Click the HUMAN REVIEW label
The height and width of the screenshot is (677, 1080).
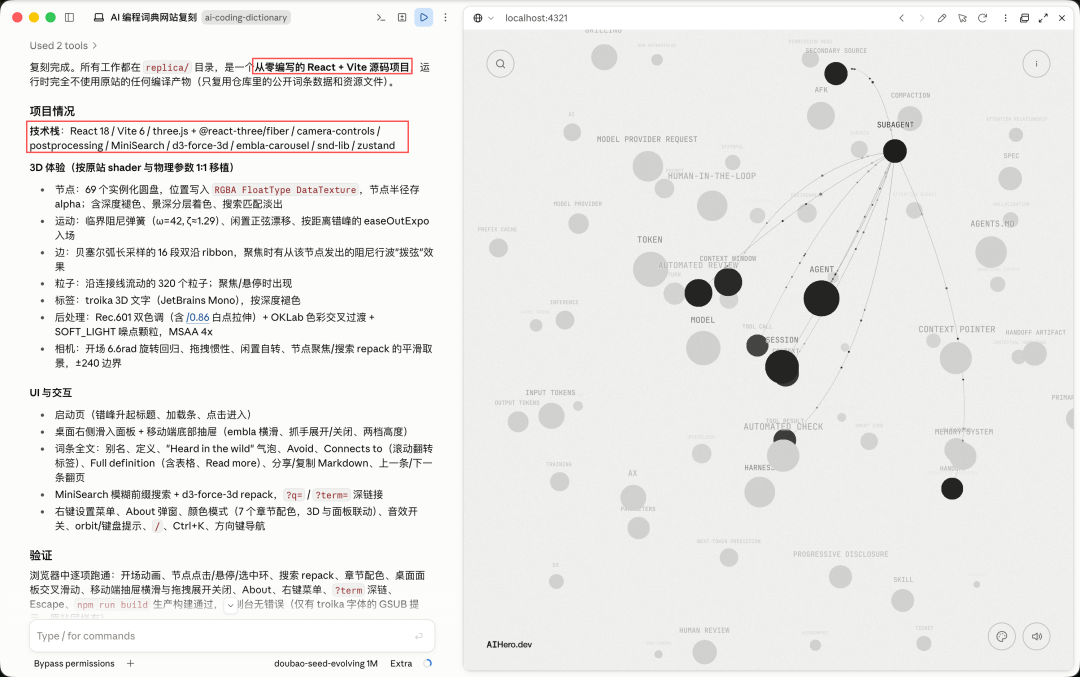(x=704, y=630)
